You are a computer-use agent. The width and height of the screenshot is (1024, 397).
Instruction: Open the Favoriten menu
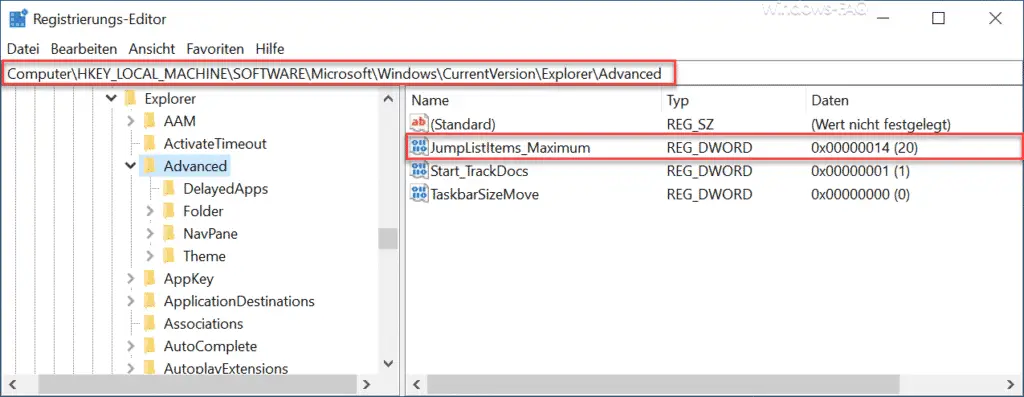point(215,49)
